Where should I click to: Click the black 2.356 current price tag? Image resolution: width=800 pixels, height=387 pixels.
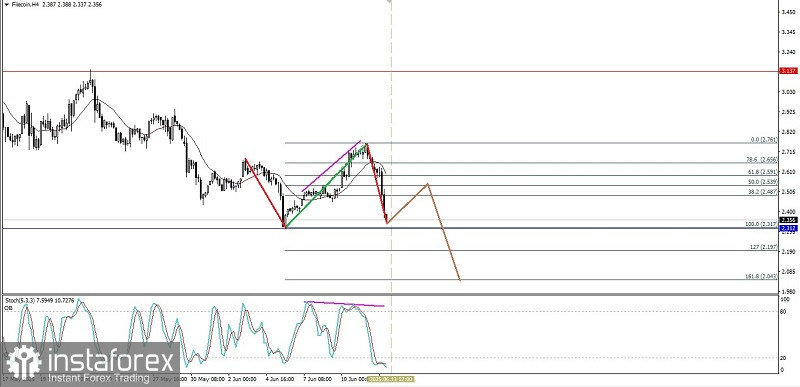coord(789,220)
